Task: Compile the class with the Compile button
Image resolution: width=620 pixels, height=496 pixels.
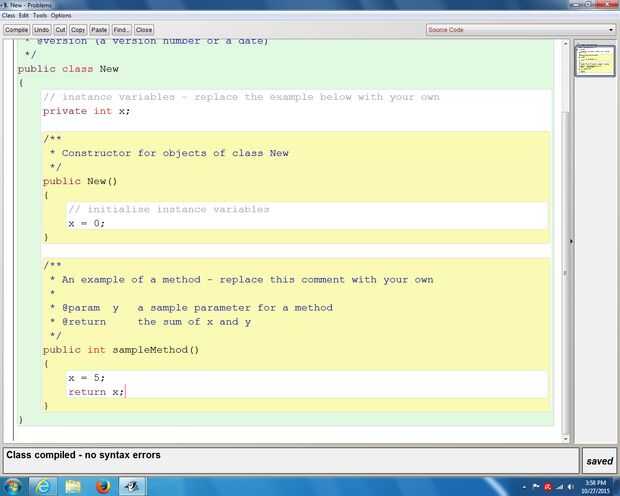Action: [x=17, y=30]
